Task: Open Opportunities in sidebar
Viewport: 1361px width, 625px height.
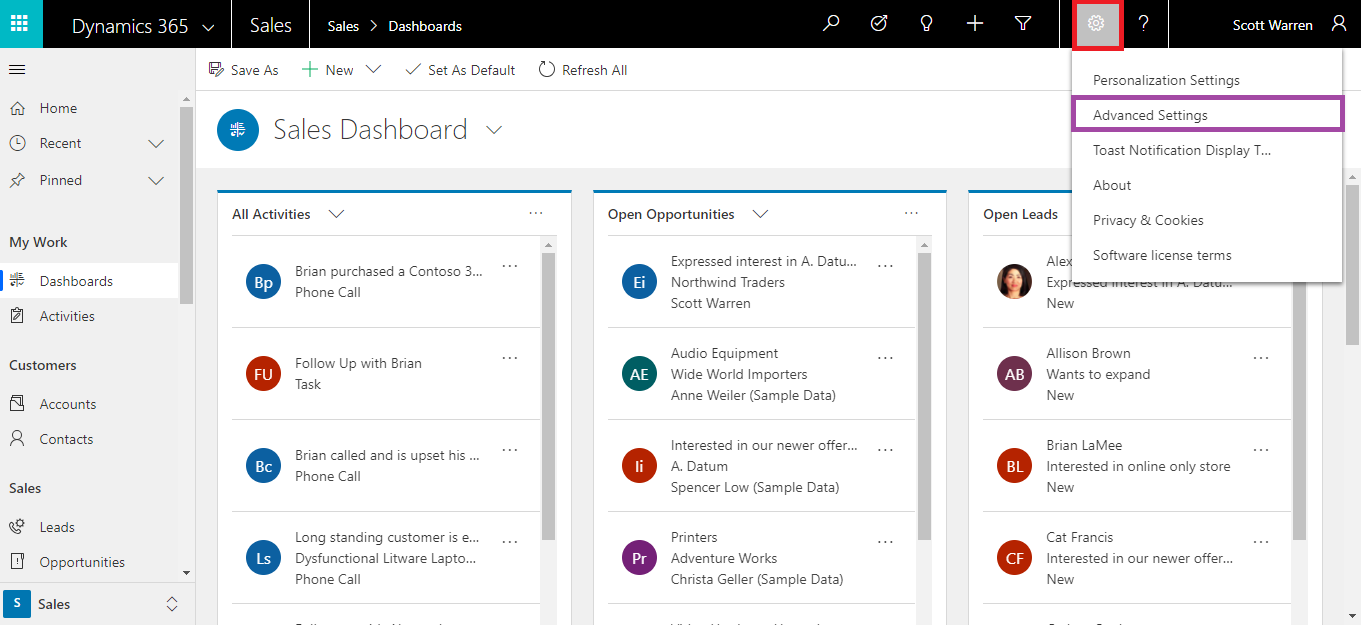Action: coord(90,562)
